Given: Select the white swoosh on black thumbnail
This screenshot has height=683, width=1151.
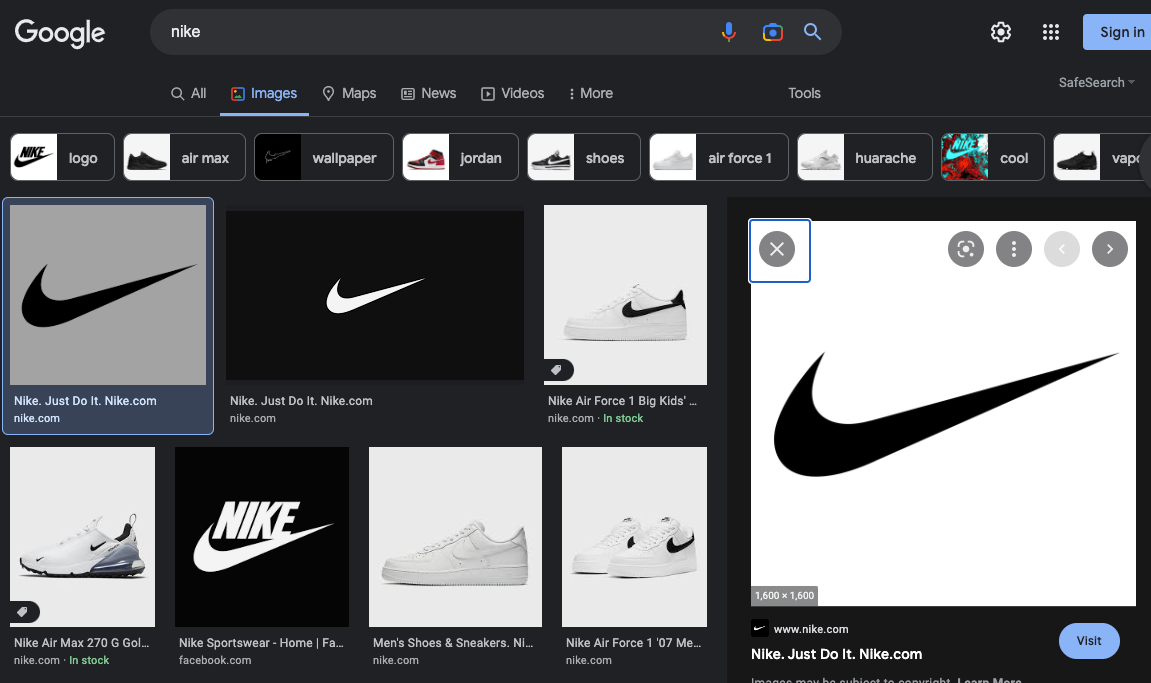Looking at the screenshot, I should pyautogui.click(x=375, y=295).
